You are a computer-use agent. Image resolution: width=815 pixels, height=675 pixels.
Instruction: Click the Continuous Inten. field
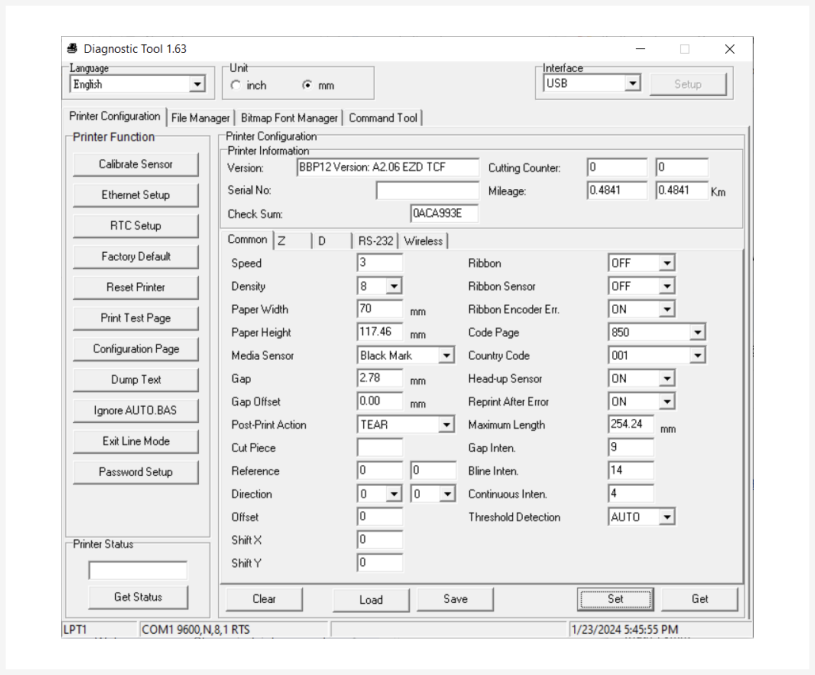coord(631,494)
